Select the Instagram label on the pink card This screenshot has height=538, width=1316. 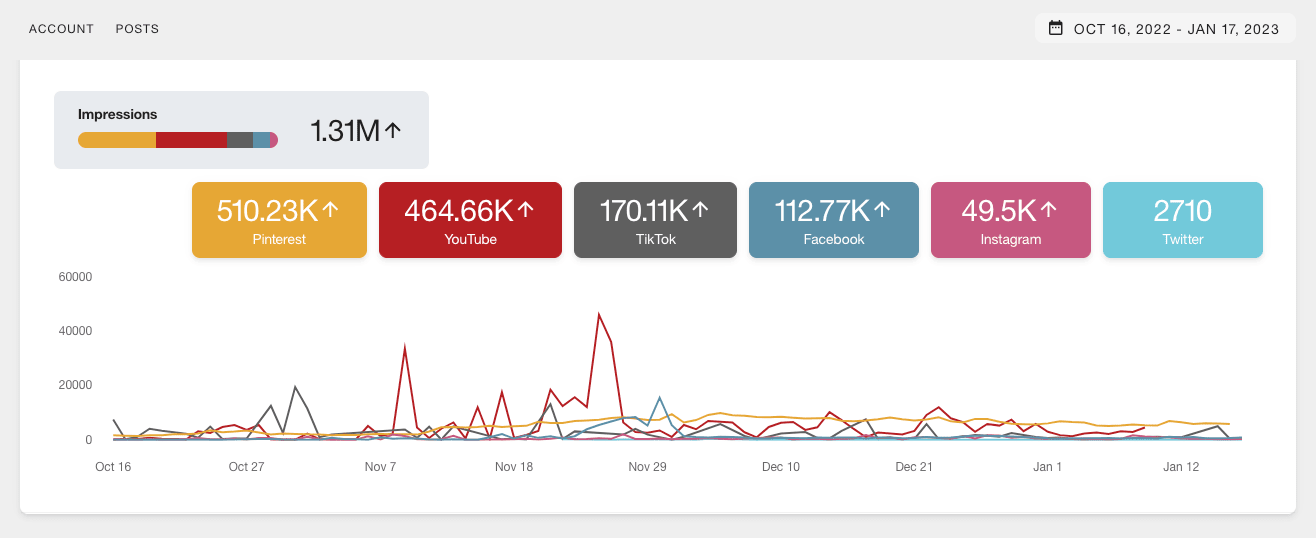tap(1010, 240)
